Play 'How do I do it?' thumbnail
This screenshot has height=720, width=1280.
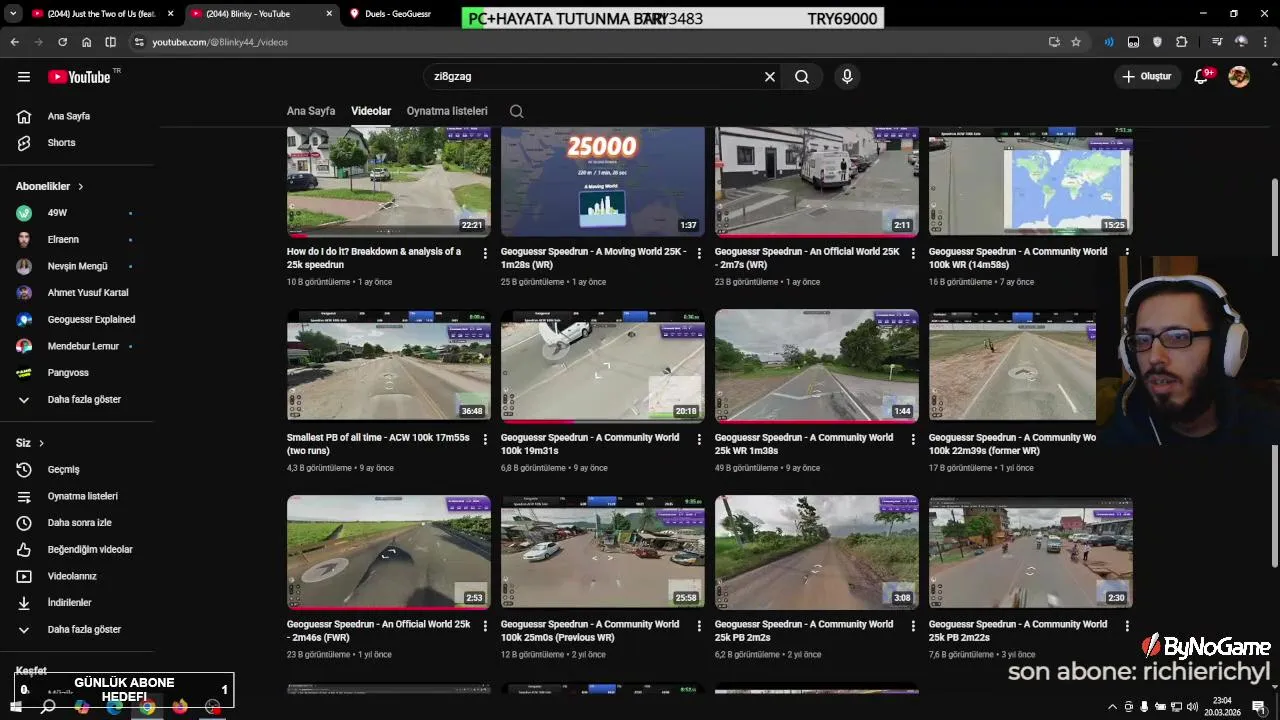point(389,181)
